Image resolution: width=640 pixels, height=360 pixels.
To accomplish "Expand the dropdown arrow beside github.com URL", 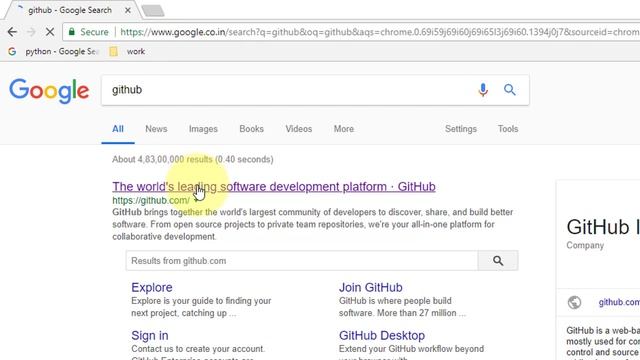I will pyautogui.click(x=196, y=201).
